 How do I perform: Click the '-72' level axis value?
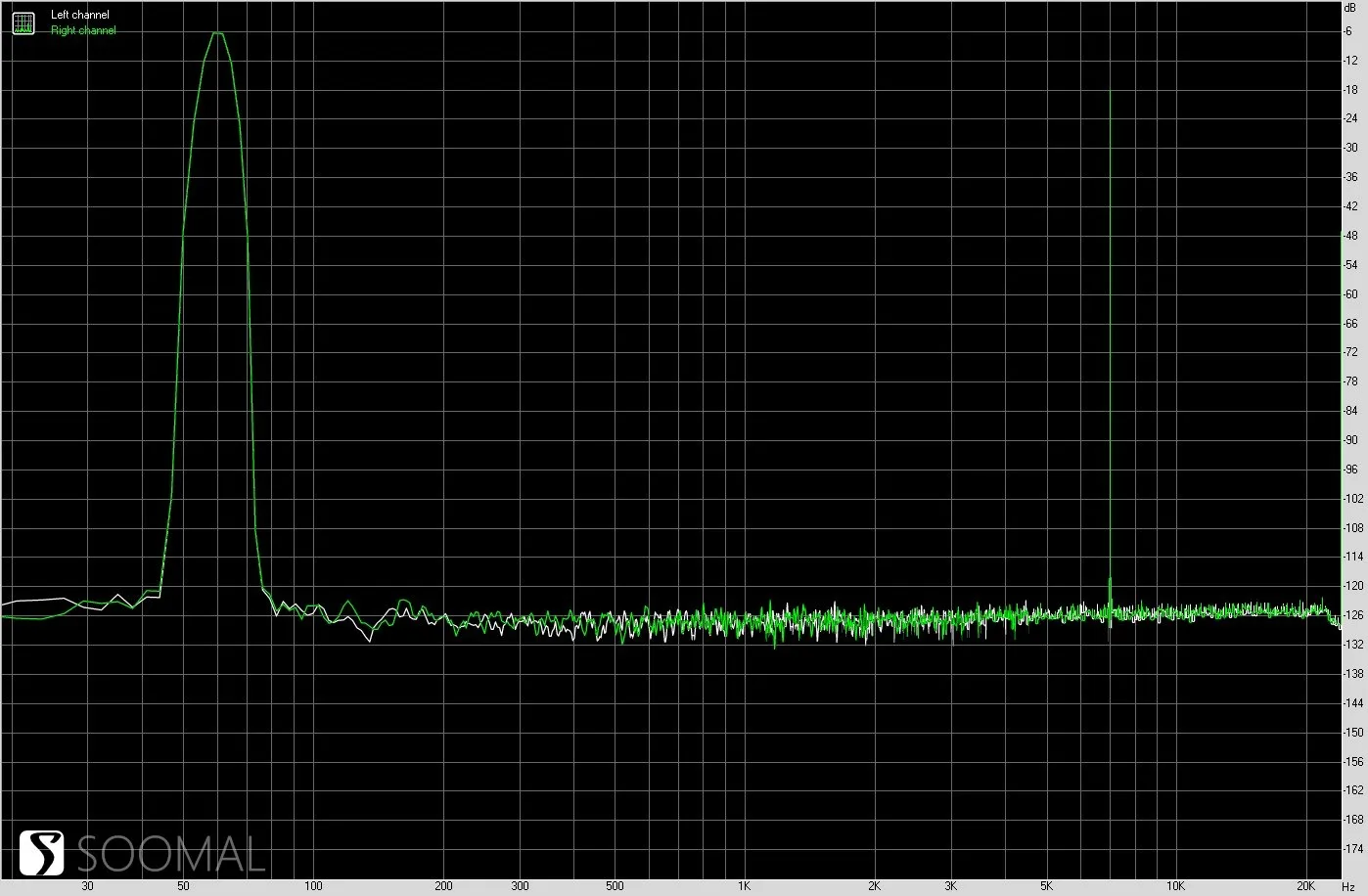(1350, 352)
